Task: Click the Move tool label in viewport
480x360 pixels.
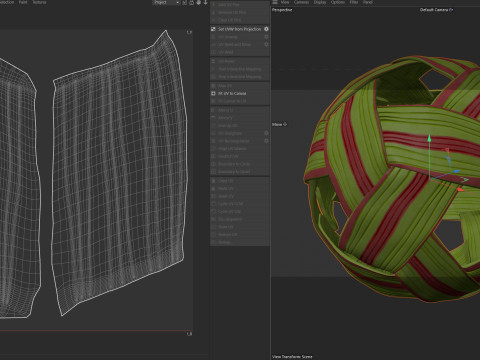Action: pos(279,124)
